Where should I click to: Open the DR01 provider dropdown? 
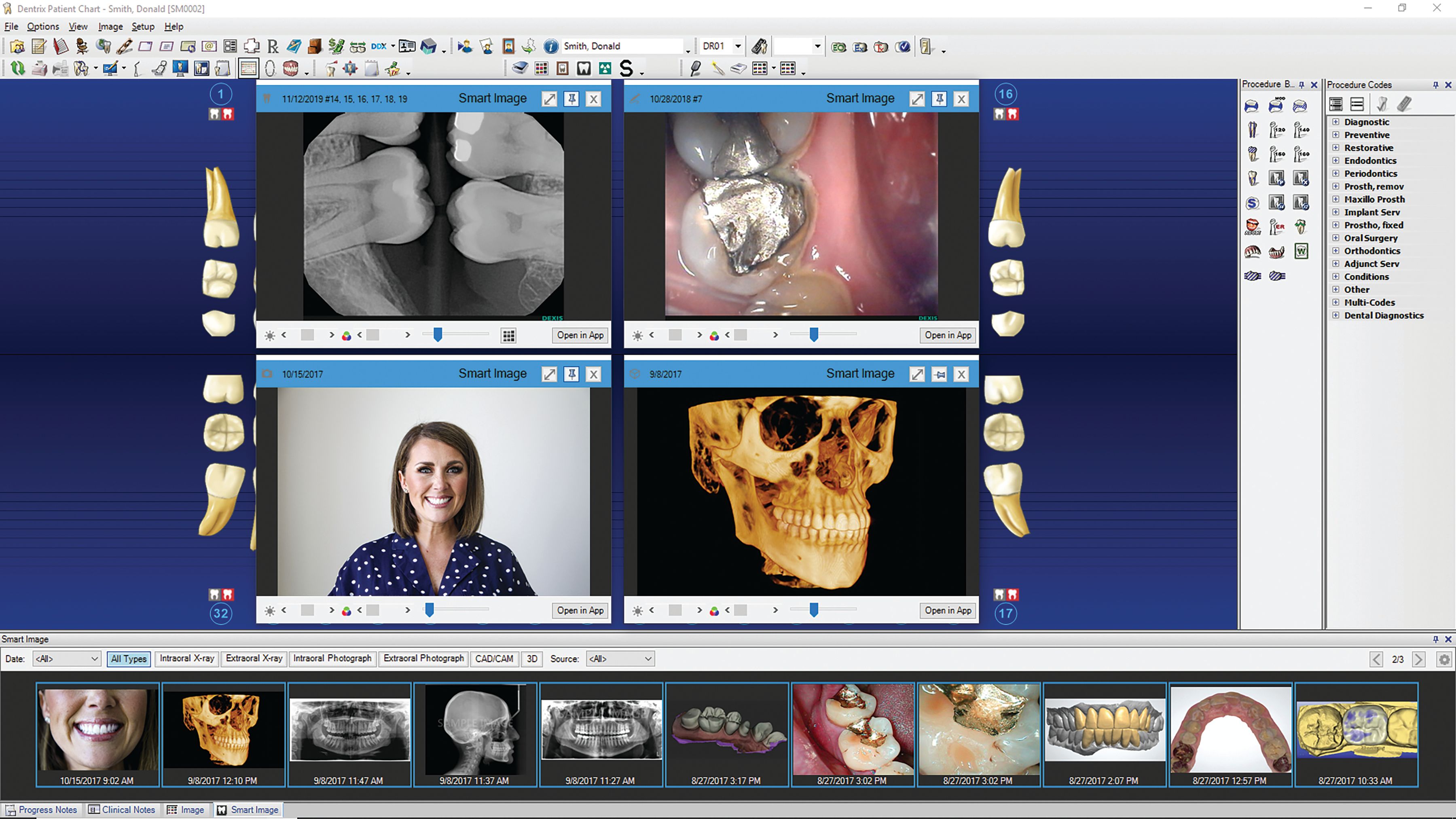[738, 47]
